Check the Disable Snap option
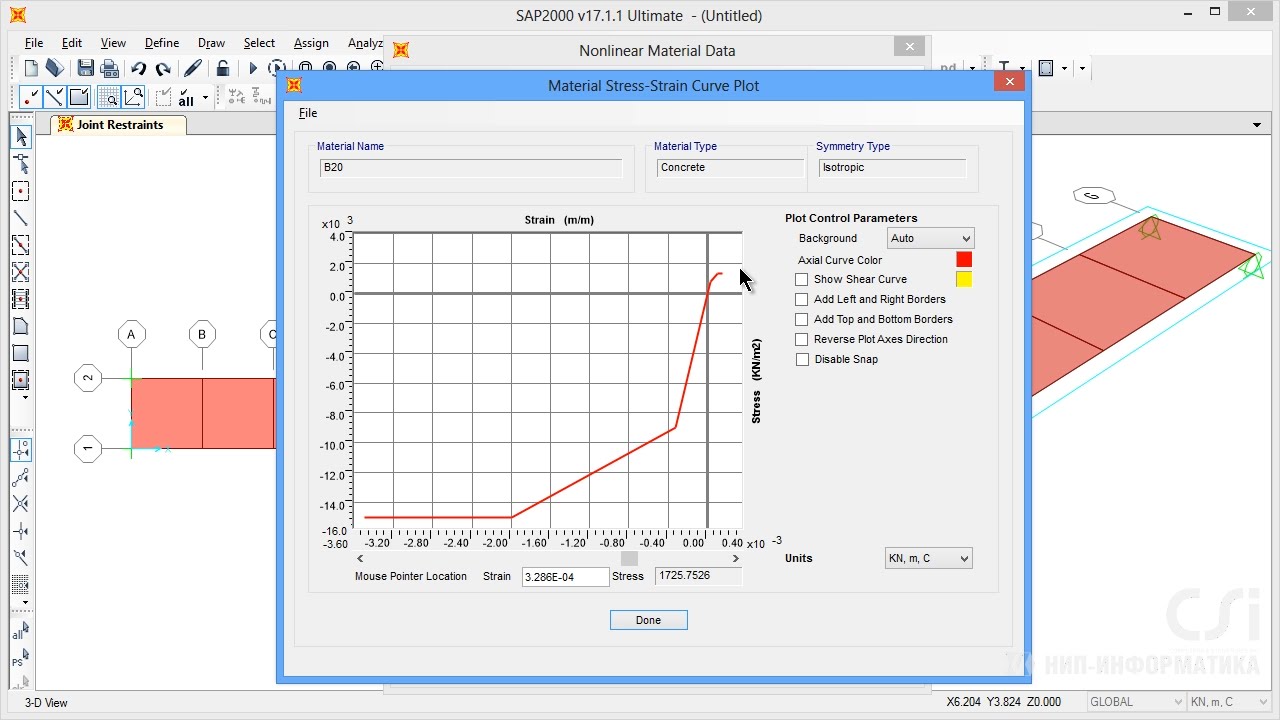Viewport: 1280px width, 720px height. tap(802, 360)
